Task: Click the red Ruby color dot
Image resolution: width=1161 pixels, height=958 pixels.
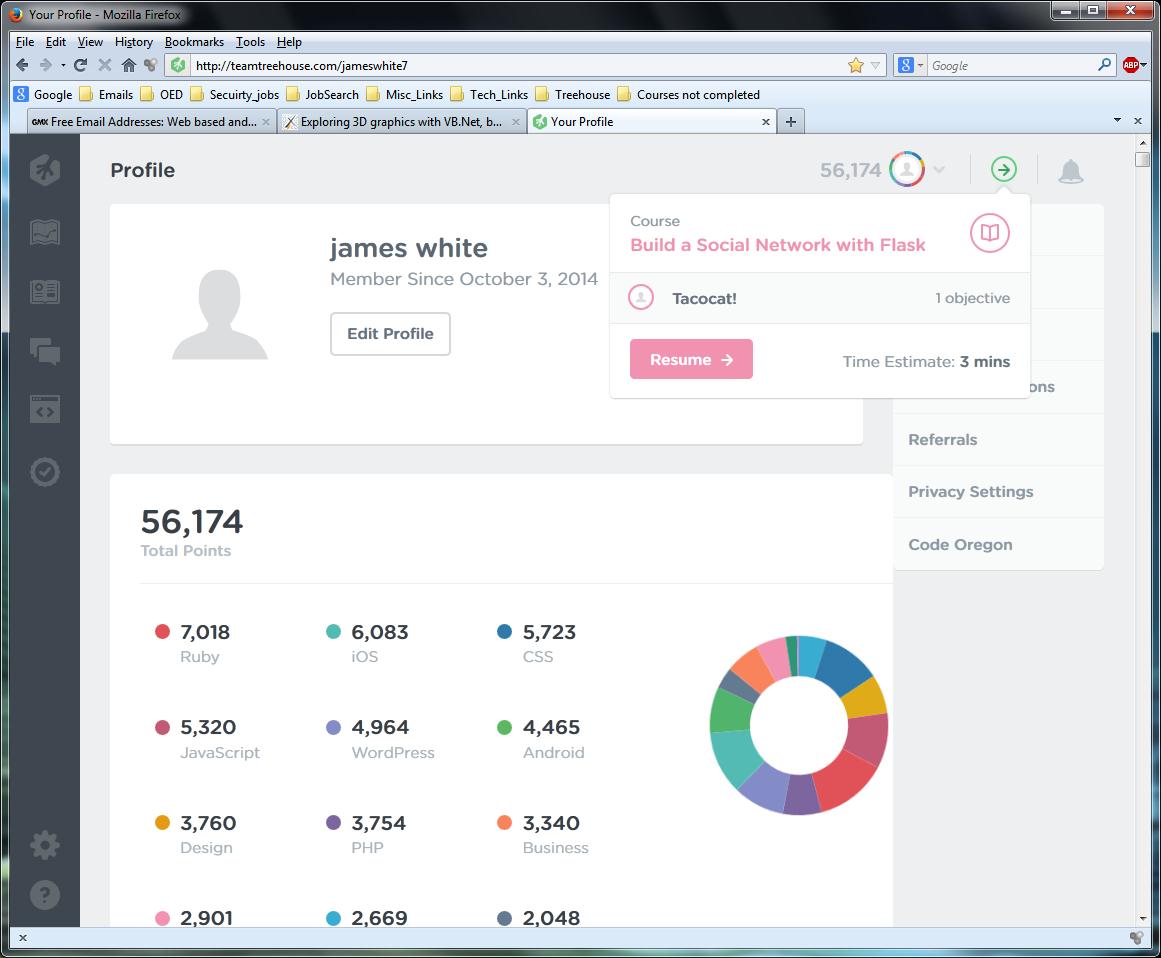Action: tap(162, 632)
